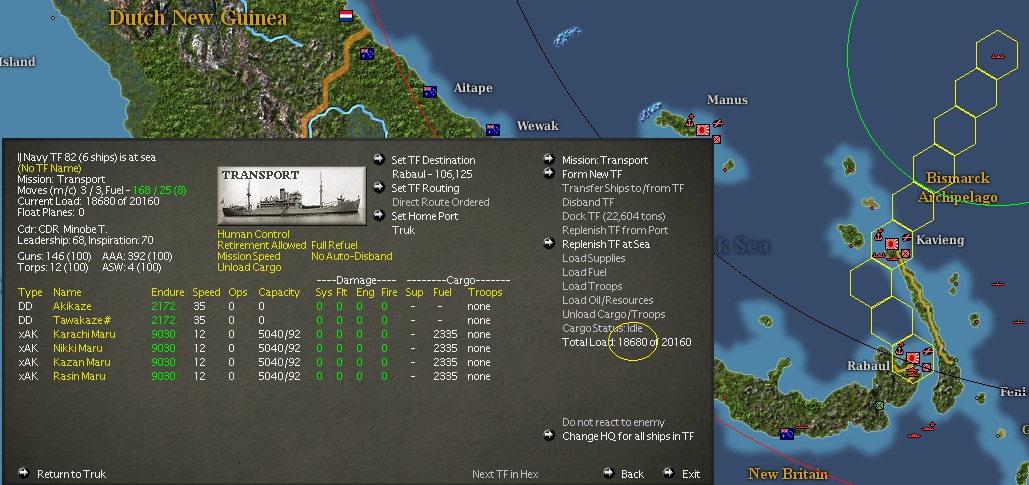
Task: Click the arrow icon beside Return to Truk
Action: pyautogui.click(x=24, y=473)
